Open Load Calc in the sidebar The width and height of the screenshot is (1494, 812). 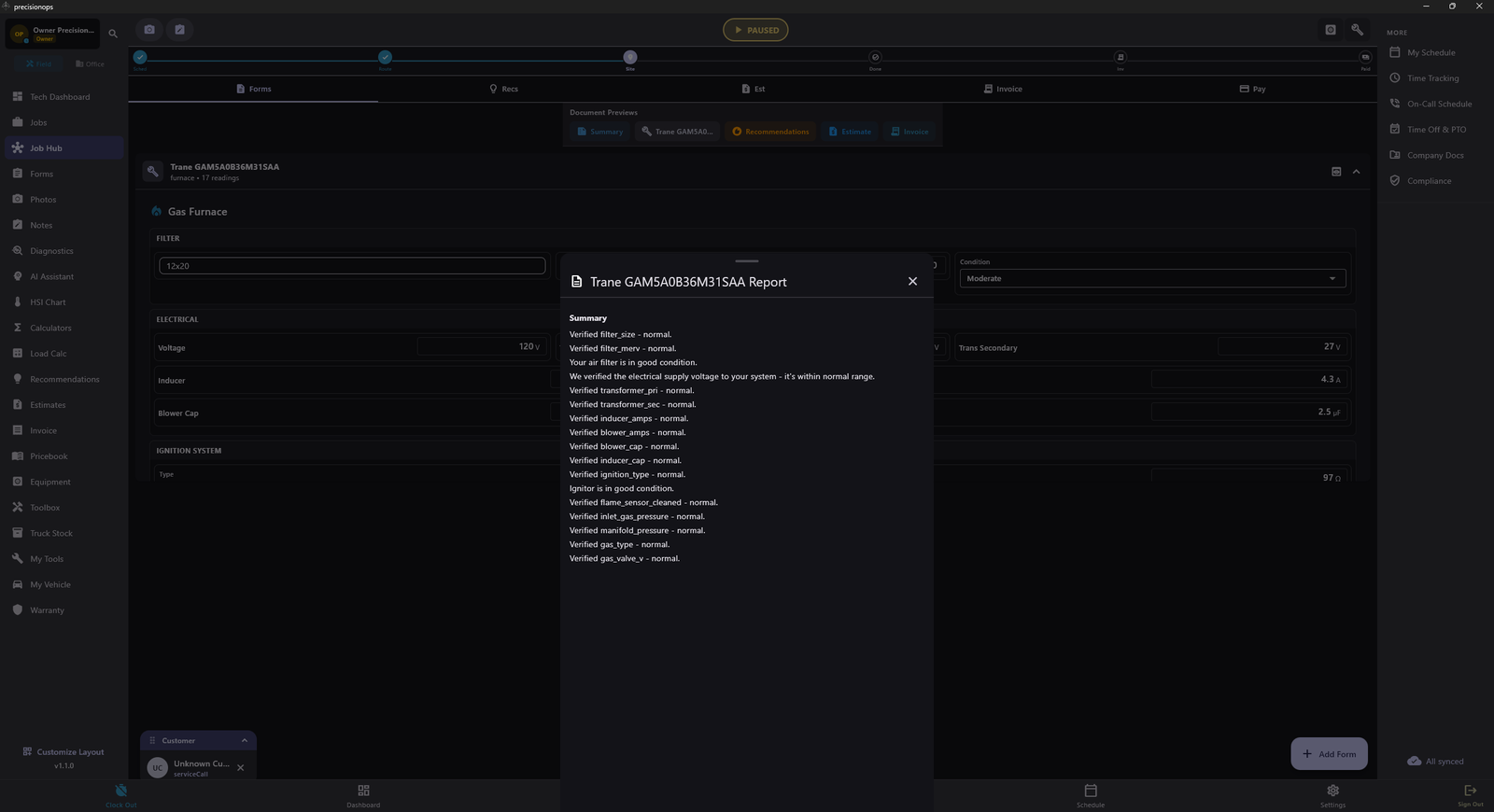point(63,354)
